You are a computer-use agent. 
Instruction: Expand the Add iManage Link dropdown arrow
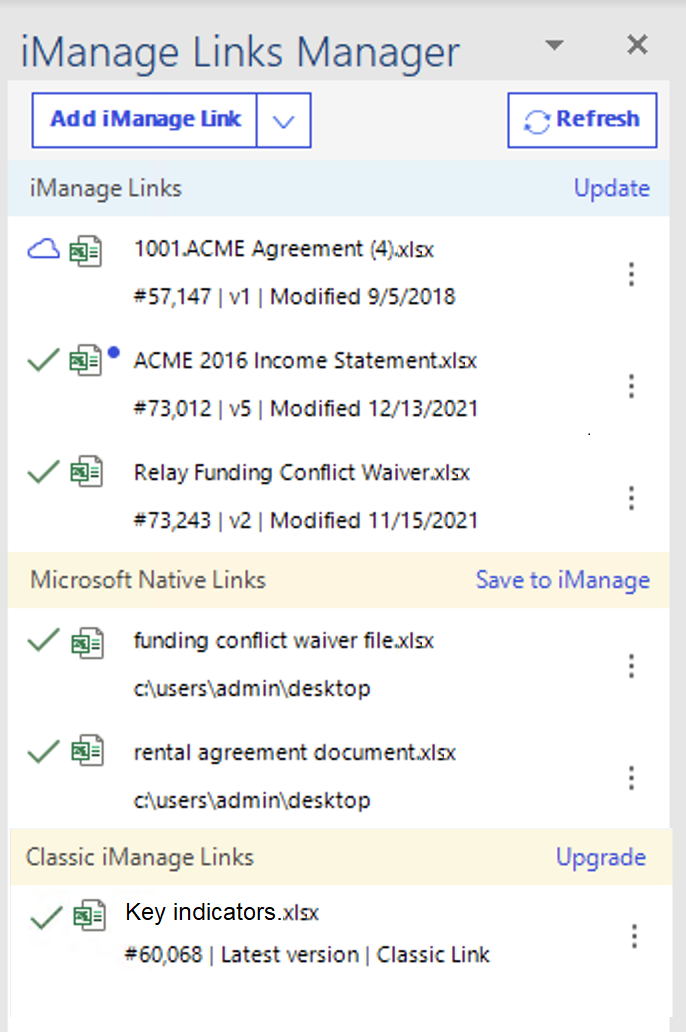coord(284,121)
